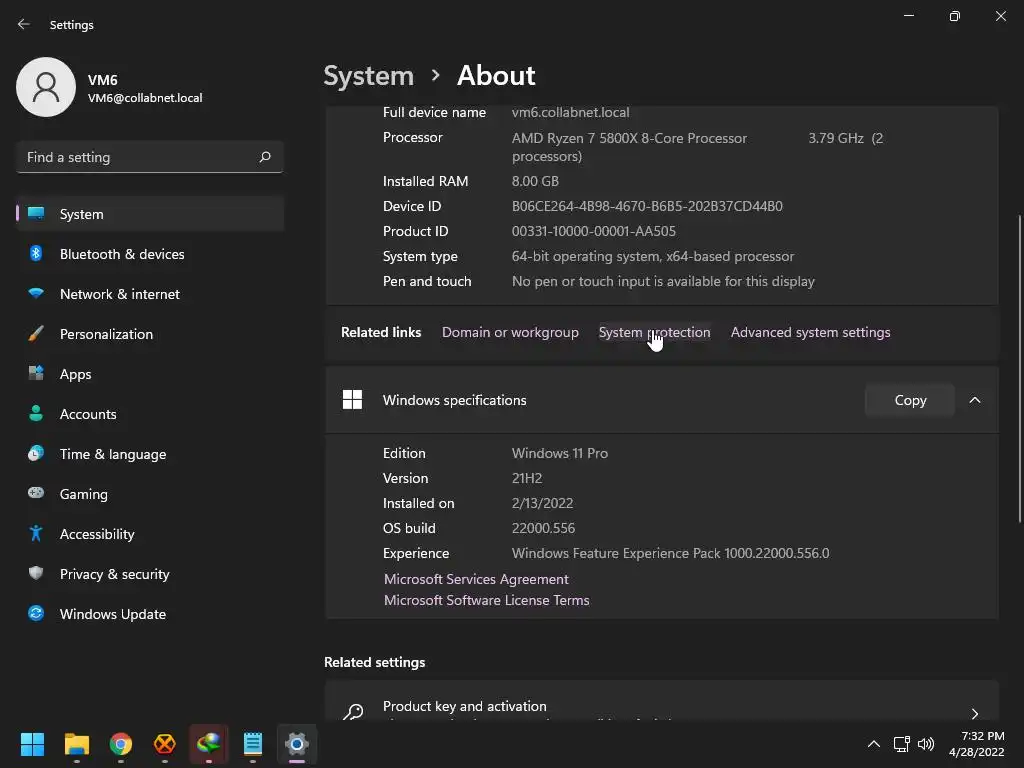Go to the Gaming settings
Image resolution: width=1024 pixels, height=768 pixels.
coord(150,494)
